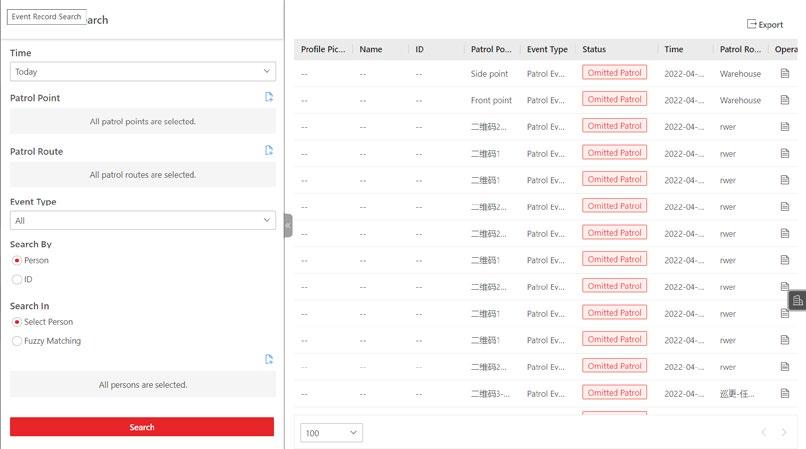Click the Profile Pic... column header

click(323, 49)
